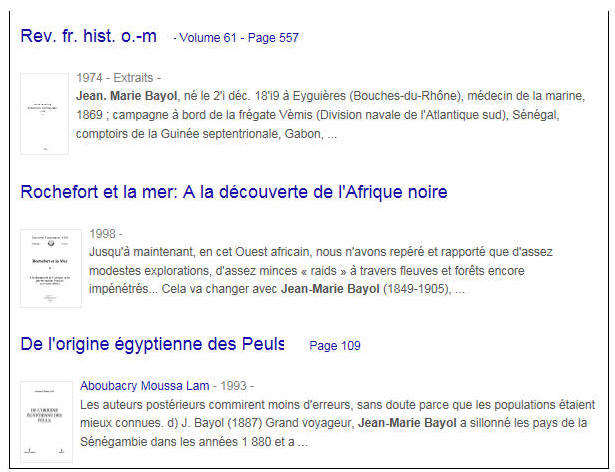
Task: Open 'Rochefort et la mer' book title link
Action: click(x=234, y=192)
